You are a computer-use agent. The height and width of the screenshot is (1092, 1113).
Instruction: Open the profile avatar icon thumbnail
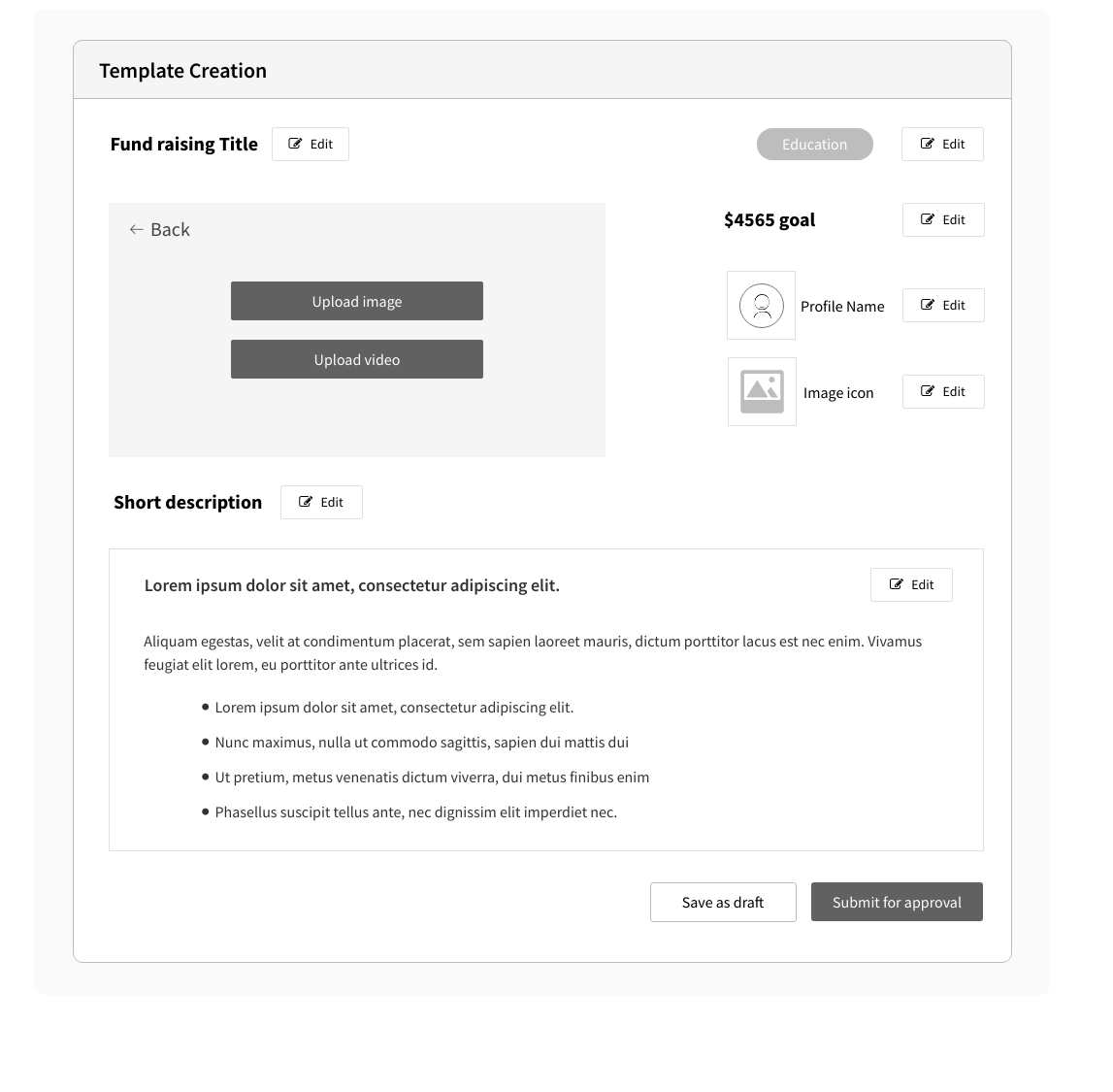click(x=761, y=305)
